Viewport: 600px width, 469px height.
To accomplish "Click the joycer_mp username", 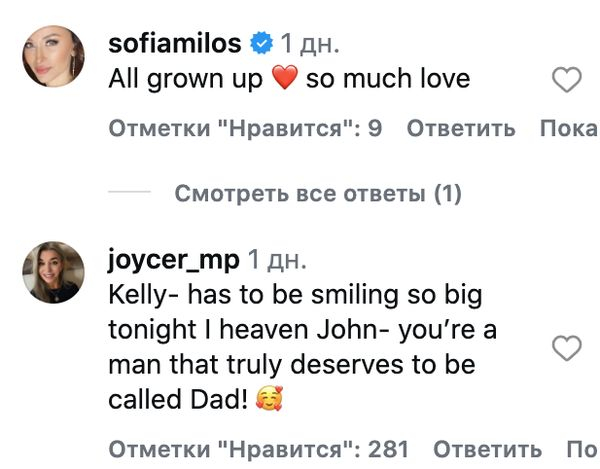I will tap(173, 260).
